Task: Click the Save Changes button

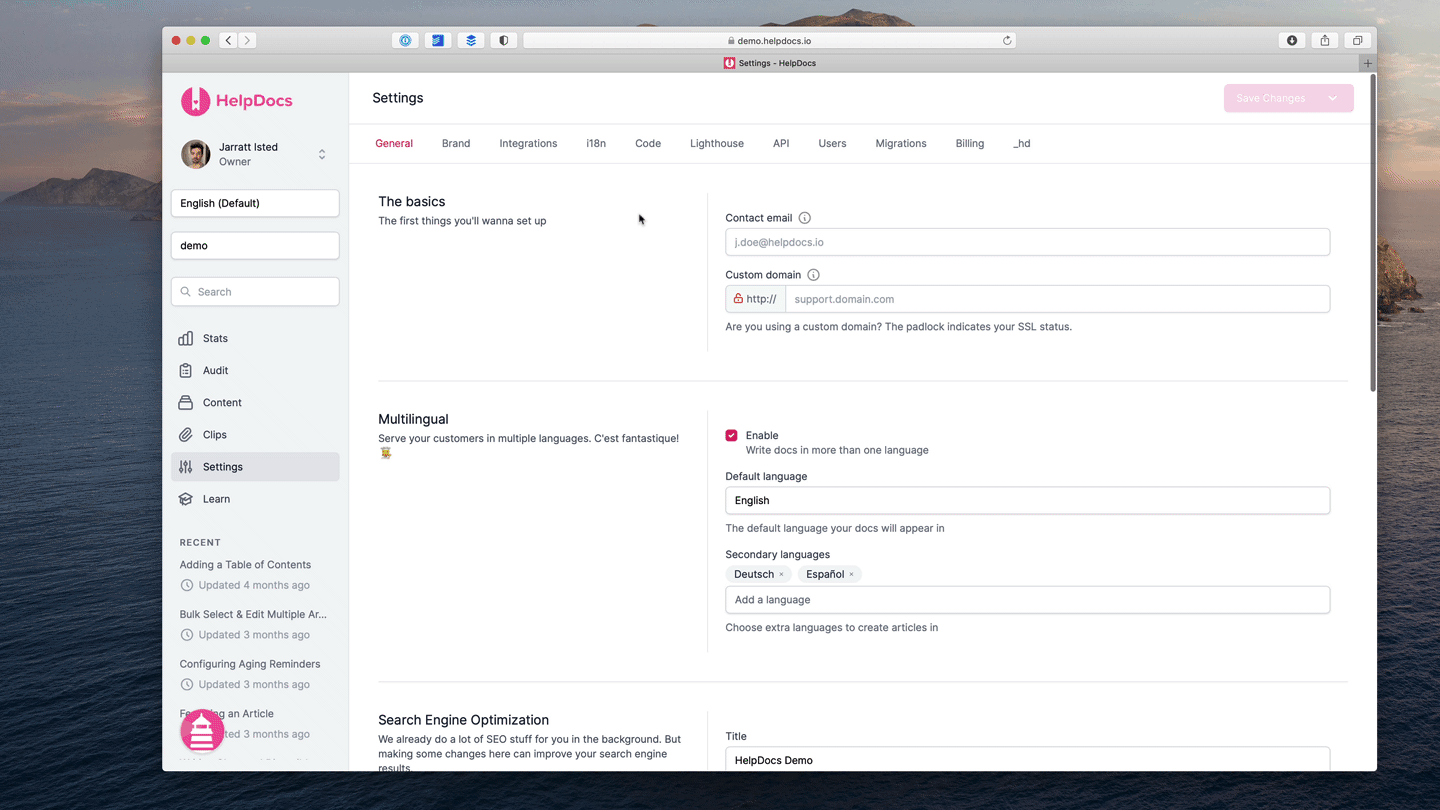Action: 1271,98
